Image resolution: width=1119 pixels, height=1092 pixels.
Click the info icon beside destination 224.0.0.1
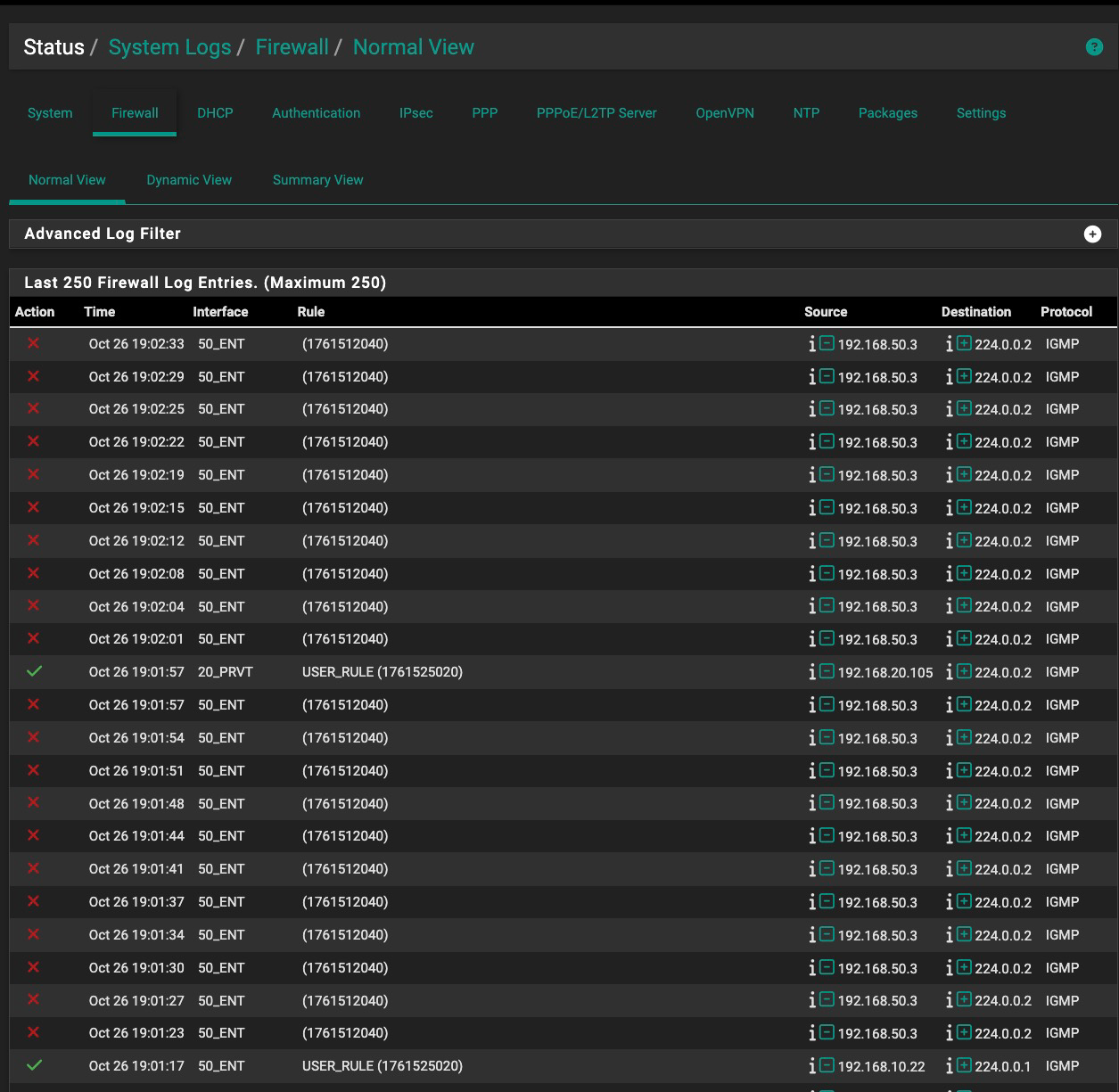click(949, 1066)
